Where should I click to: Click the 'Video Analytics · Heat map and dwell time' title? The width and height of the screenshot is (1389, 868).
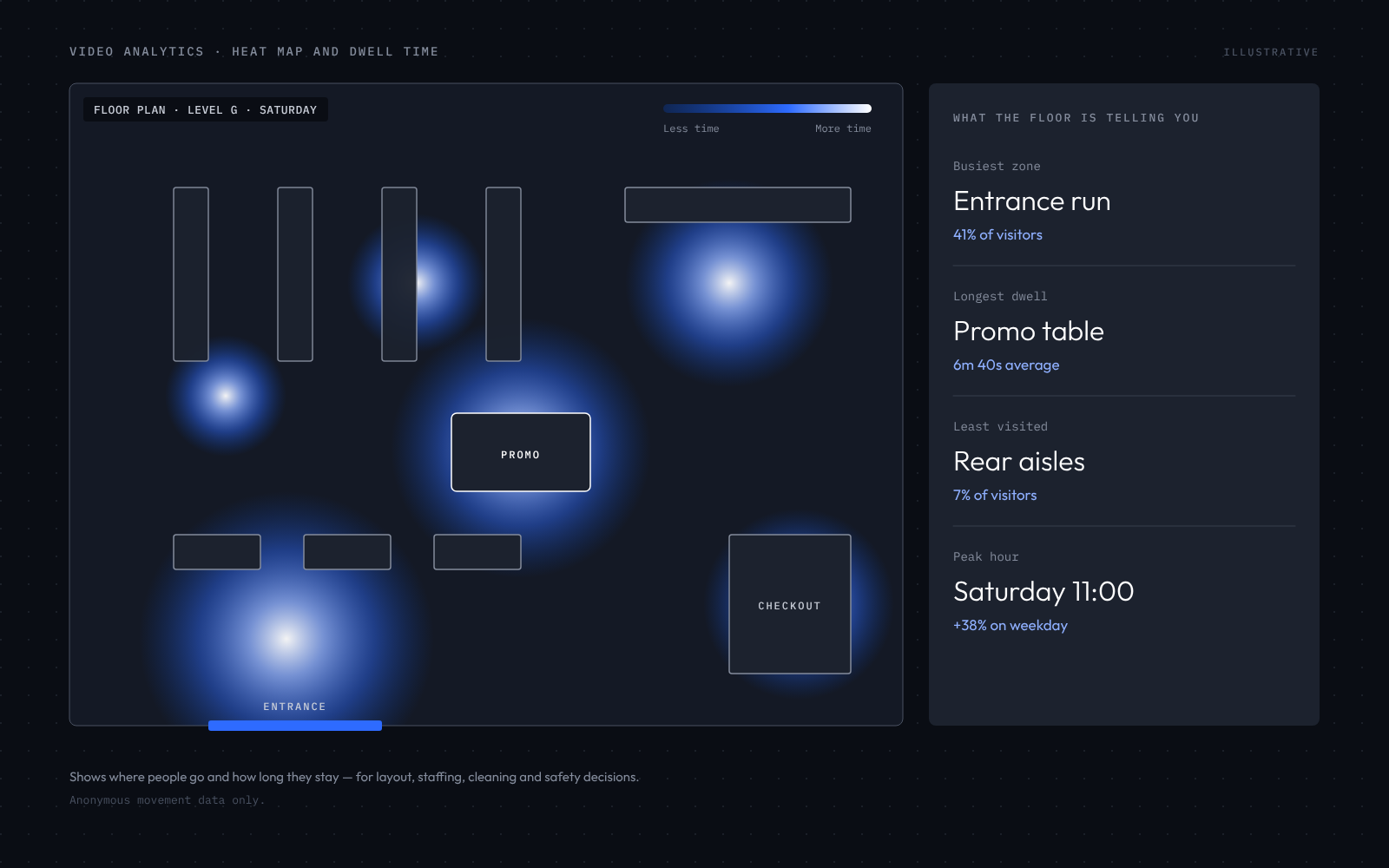pos(254,52)
